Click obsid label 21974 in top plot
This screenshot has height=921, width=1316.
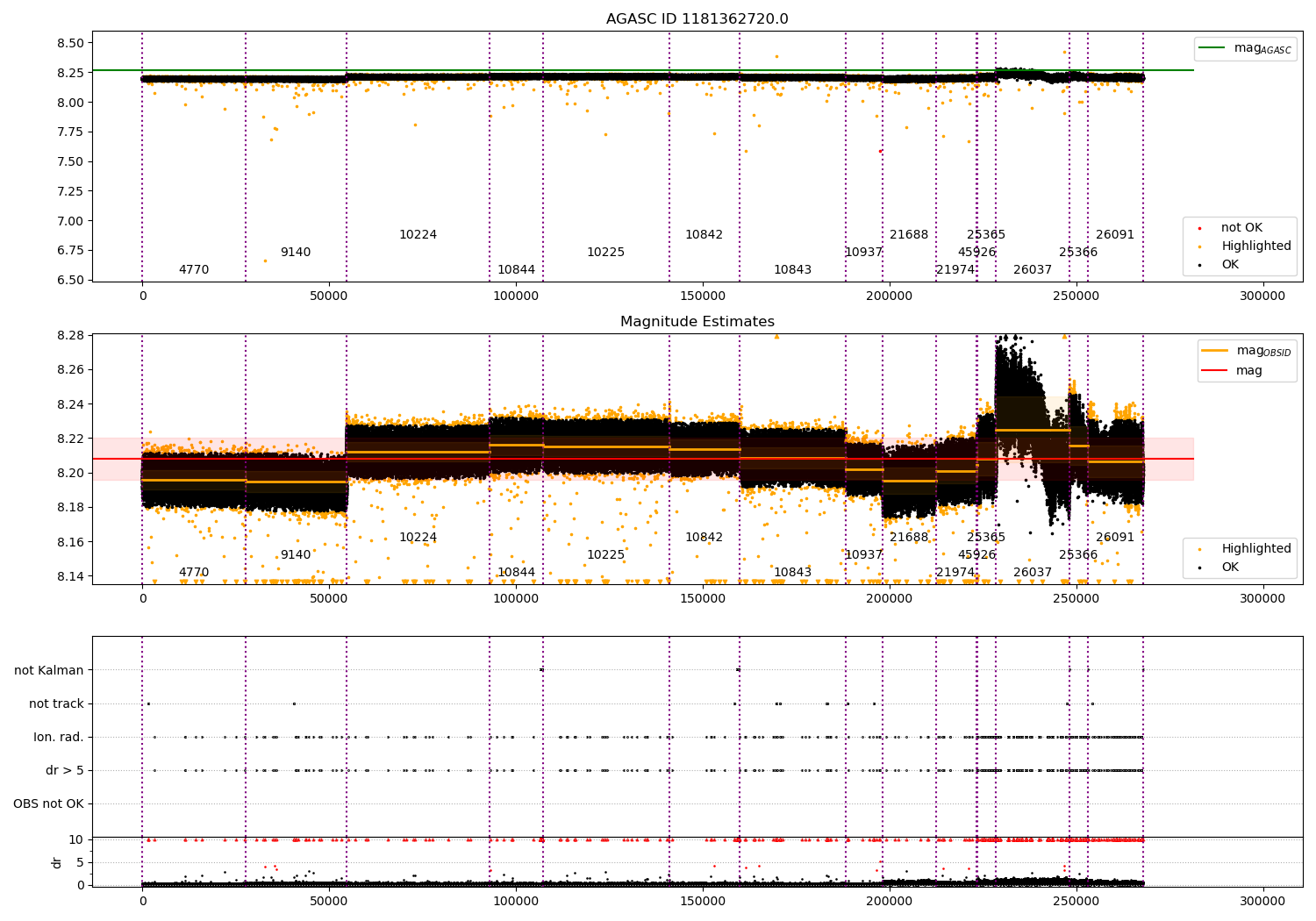[x=955, y=270]
